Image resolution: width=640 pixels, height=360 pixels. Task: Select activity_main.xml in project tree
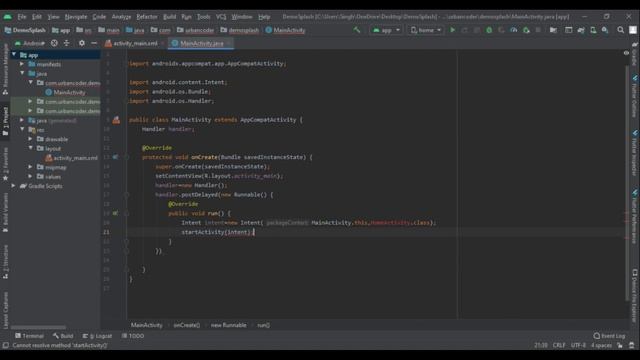(x=71, y=158)
